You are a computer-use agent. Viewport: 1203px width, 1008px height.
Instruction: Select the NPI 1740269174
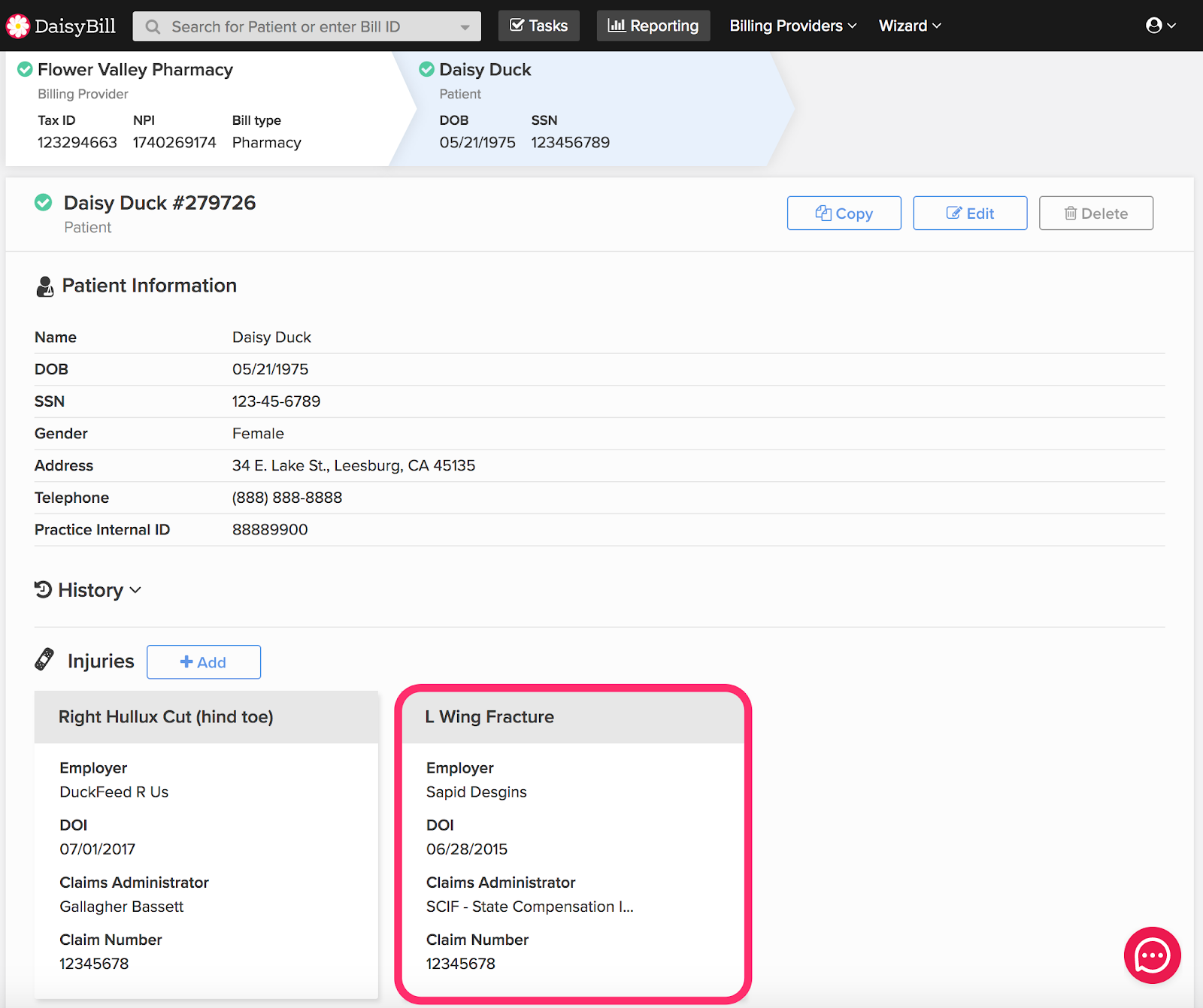click(174, 143)
